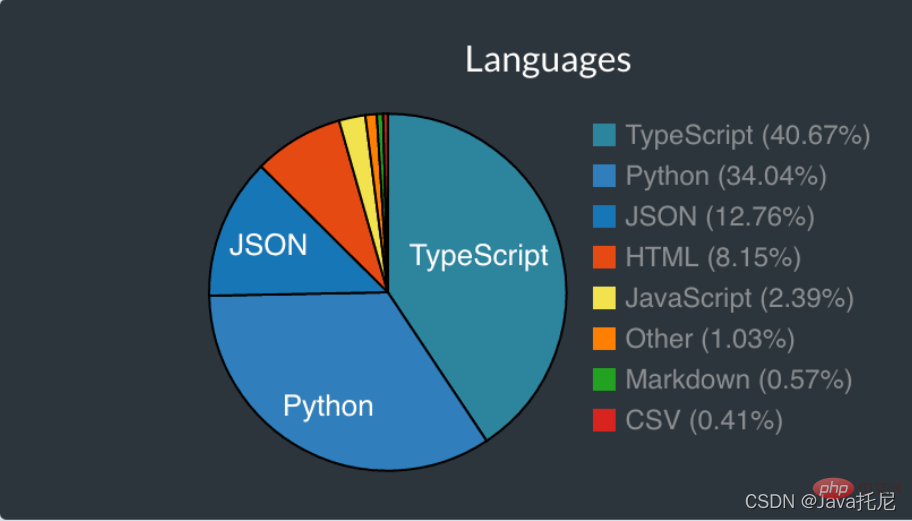Click the red CSV legend swatch
This screenshot has width=912, height=521.
pyautogui.click(x=604, y=420)
